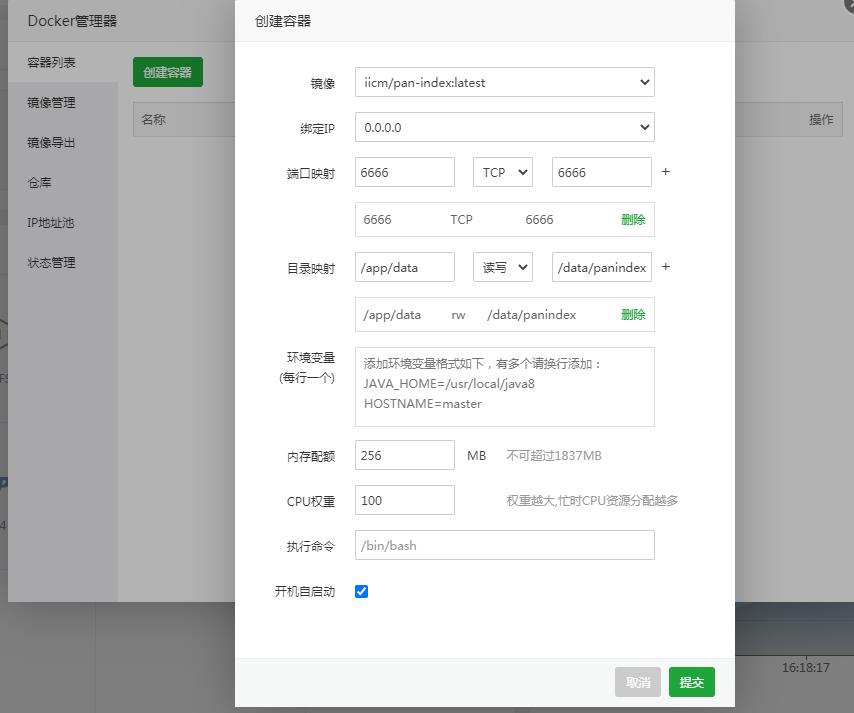Open the 镜像 image dropdown

504,82
